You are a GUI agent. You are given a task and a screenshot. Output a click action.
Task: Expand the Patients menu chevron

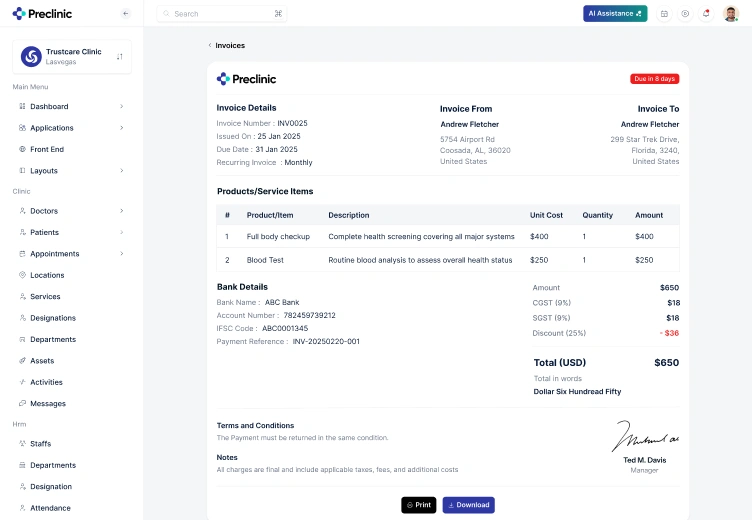coord(121,232)
